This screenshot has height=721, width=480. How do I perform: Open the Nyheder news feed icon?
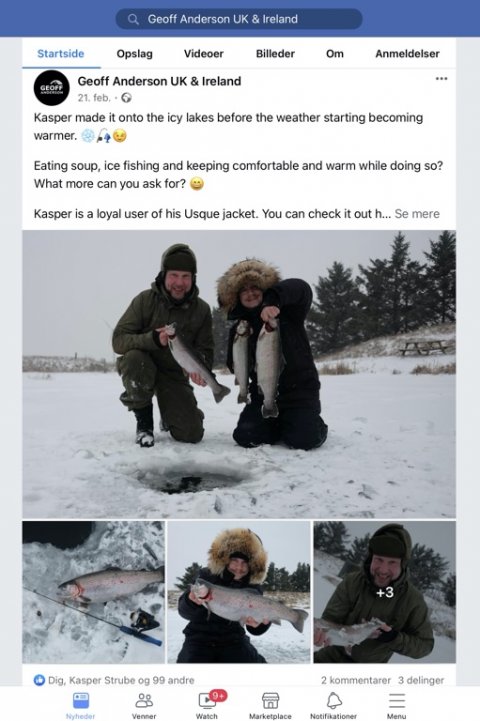click(81, 701)
